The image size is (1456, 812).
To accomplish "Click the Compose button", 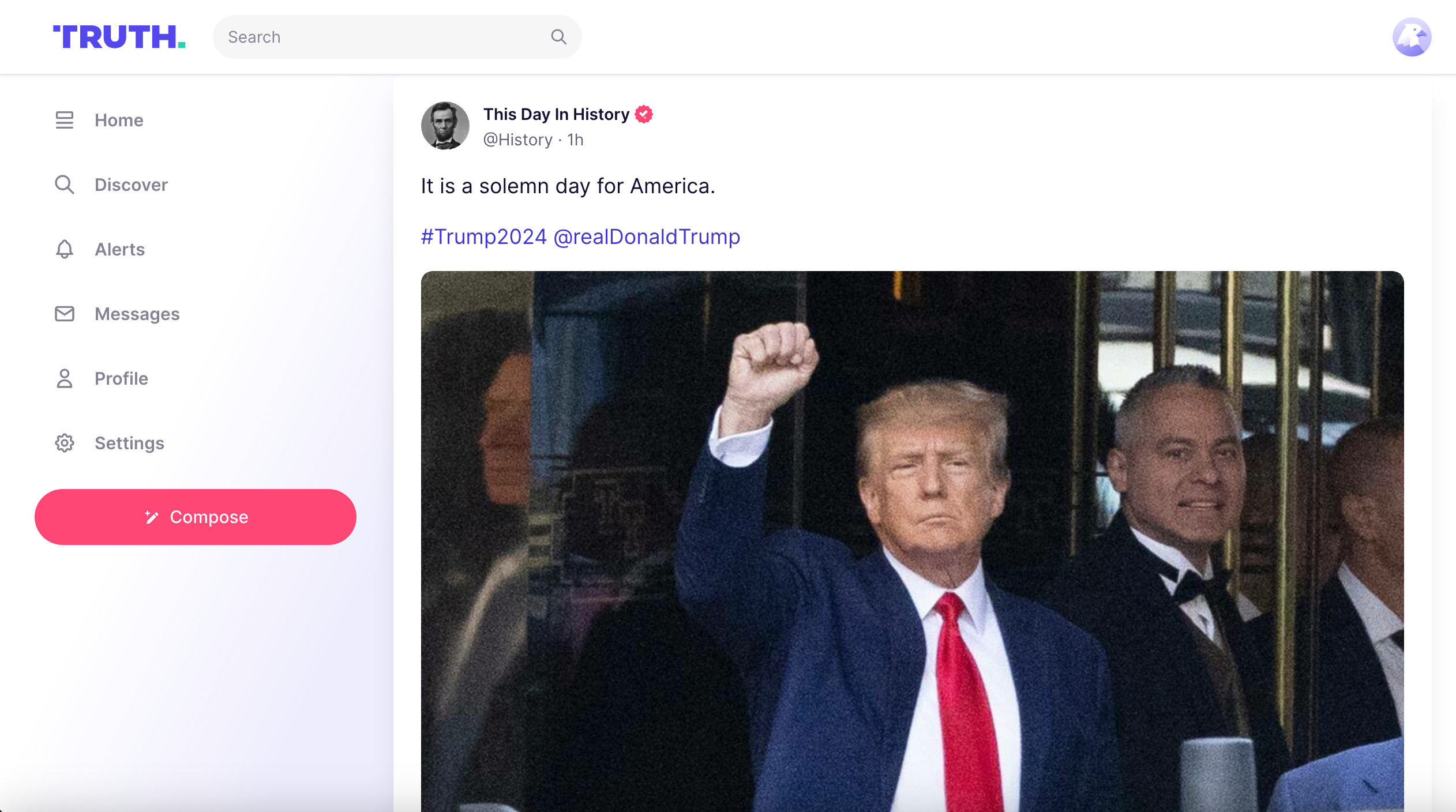I will (195, 517).
